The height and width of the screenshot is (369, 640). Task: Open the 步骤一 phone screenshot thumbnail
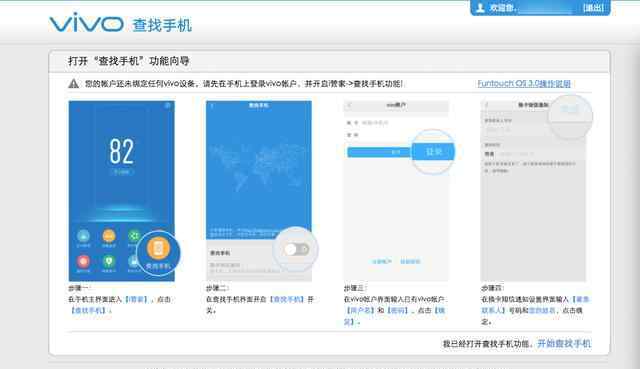tap(122, 191)
